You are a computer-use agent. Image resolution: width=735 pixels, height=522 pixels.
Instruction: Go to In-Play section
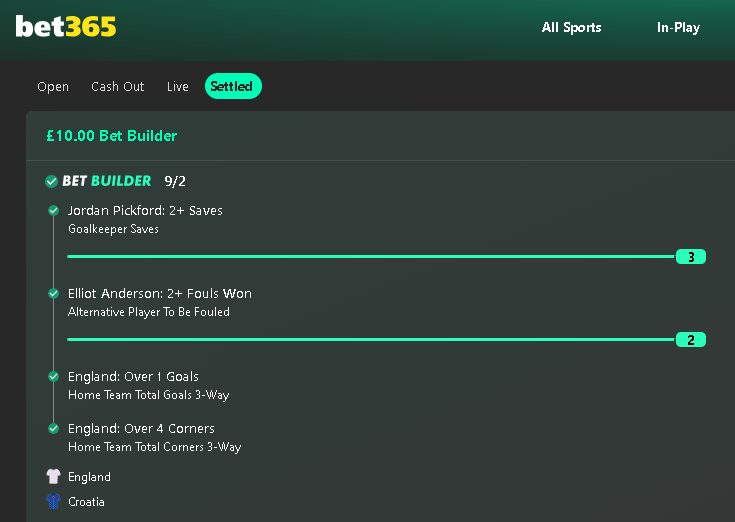[678, 28]
